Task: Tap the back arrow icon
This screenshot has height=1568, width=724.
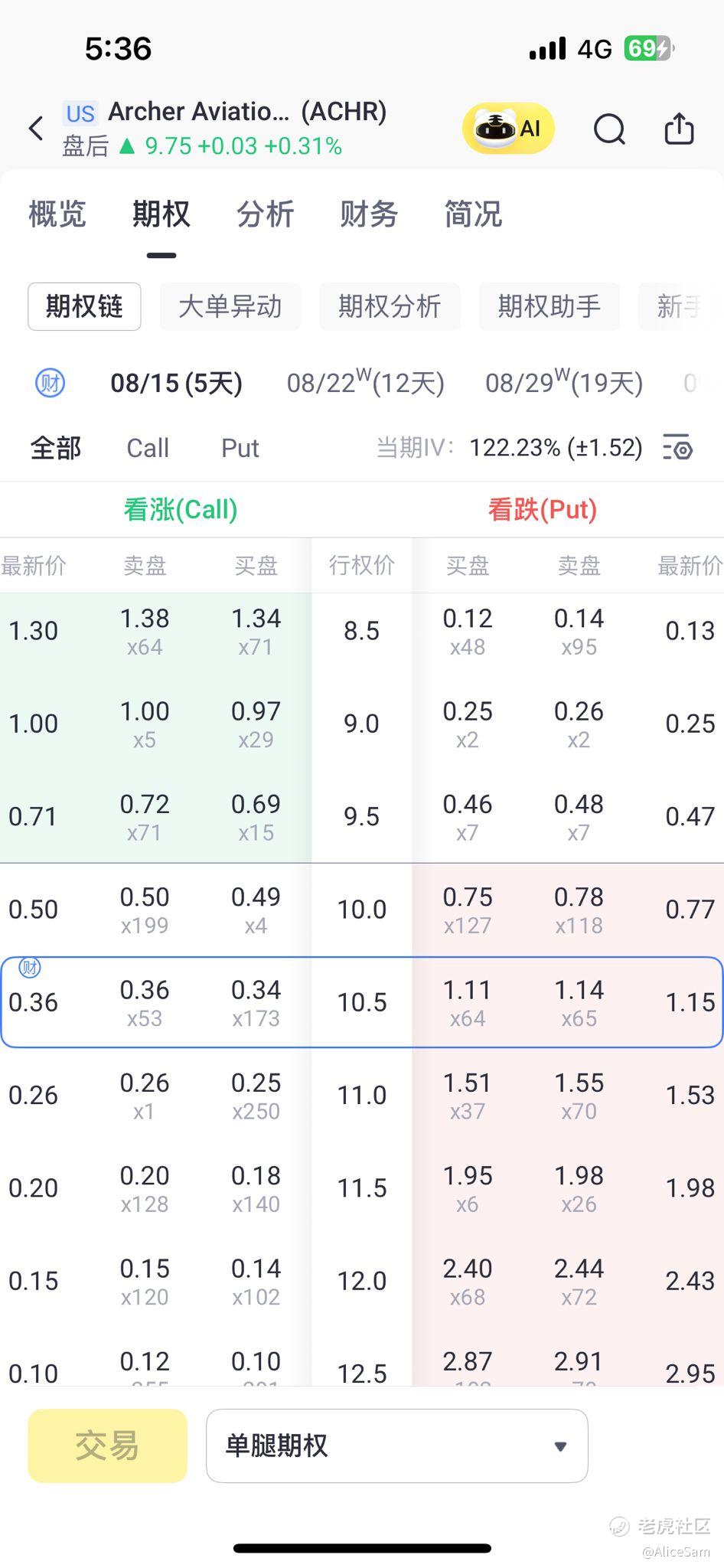Action: point(36,128)
